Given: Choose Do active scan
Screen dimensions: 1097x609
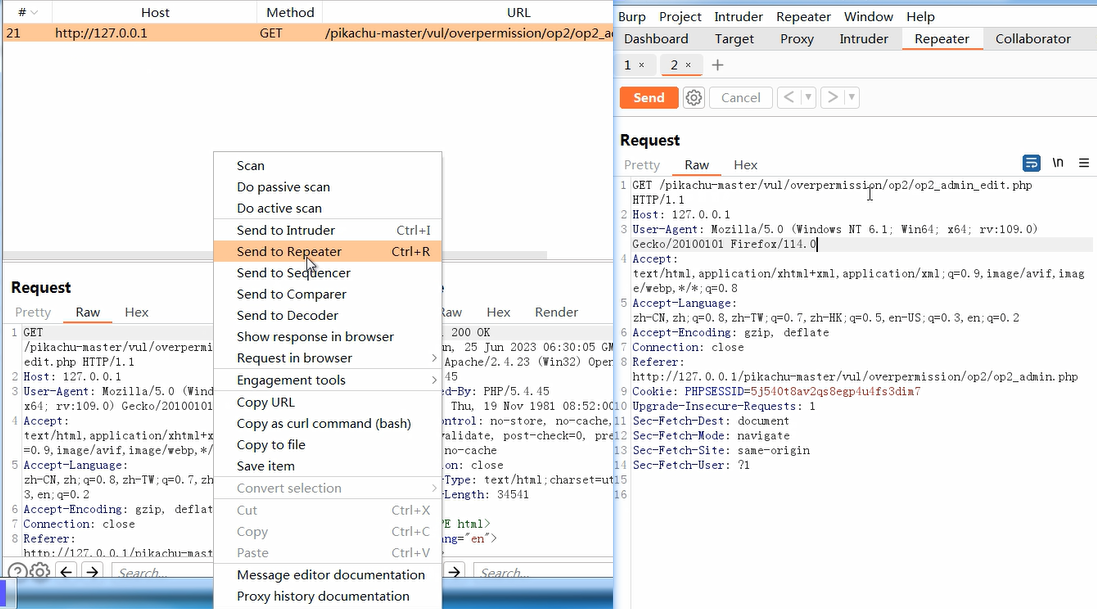Looking at the screenshot, I should [x=327, y=208].
